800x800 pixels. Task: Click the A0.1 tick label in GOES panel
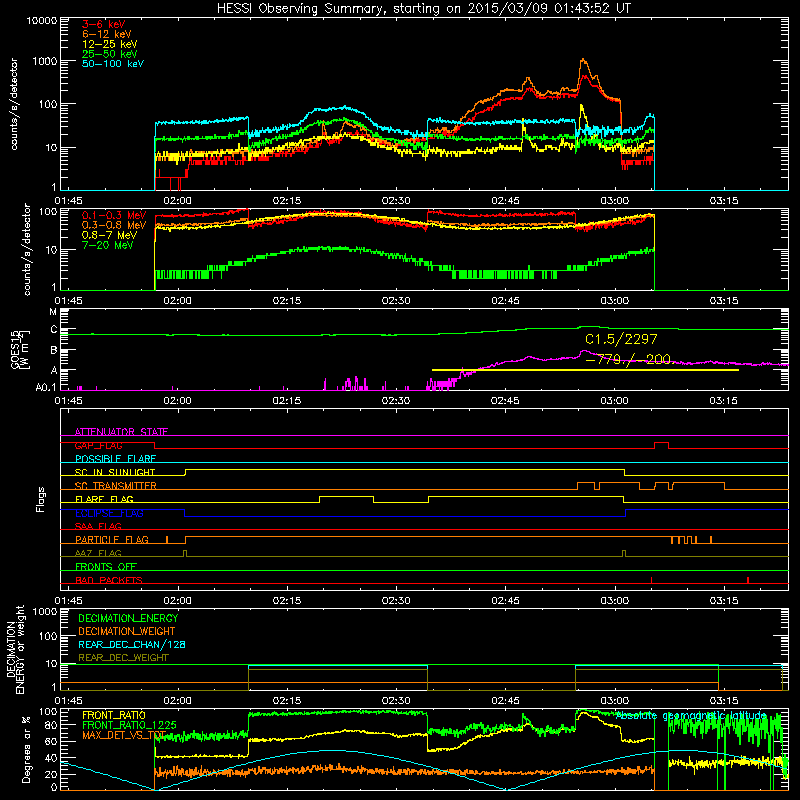tap(46, 387)
